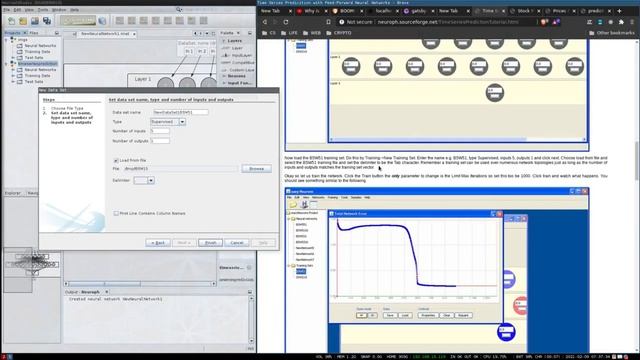Click the In 1 input node in editor
The height and width of the screenshot is (360, 640).
tap(189, 51)
